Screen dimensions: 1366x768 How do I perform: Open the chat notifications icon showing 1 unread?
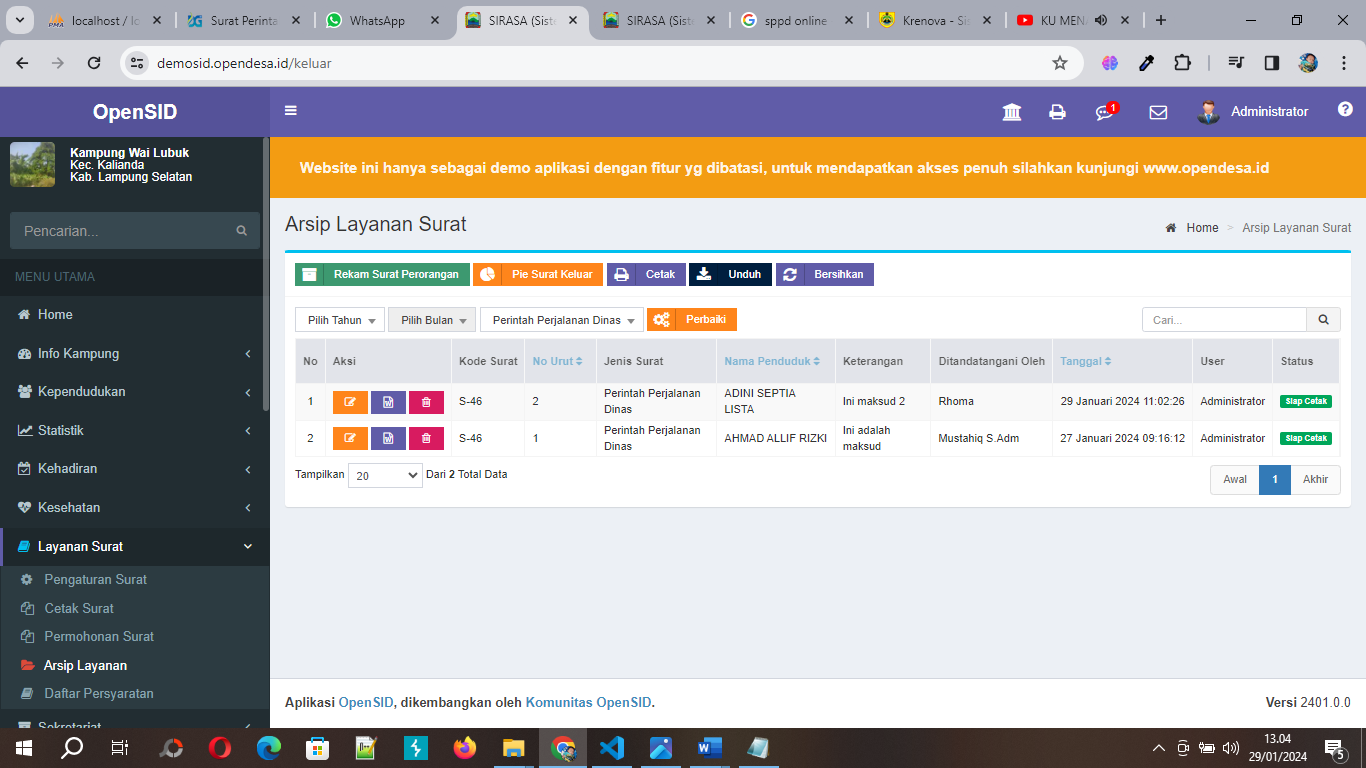(x=1104, y=111)
